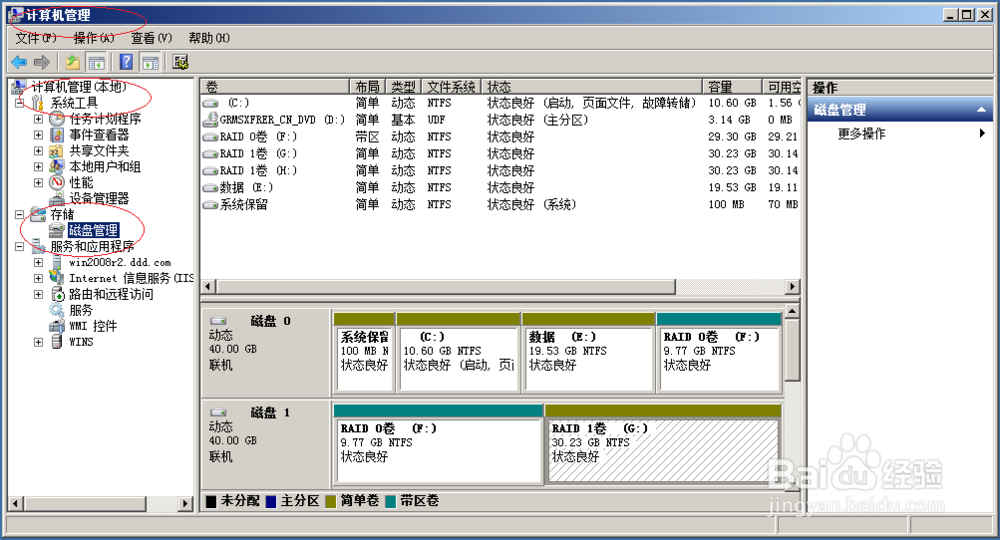The height and width of the screenshot is (540, 1000).
Task: Click tree pane scroll left arrow
Action: (16, 504)
